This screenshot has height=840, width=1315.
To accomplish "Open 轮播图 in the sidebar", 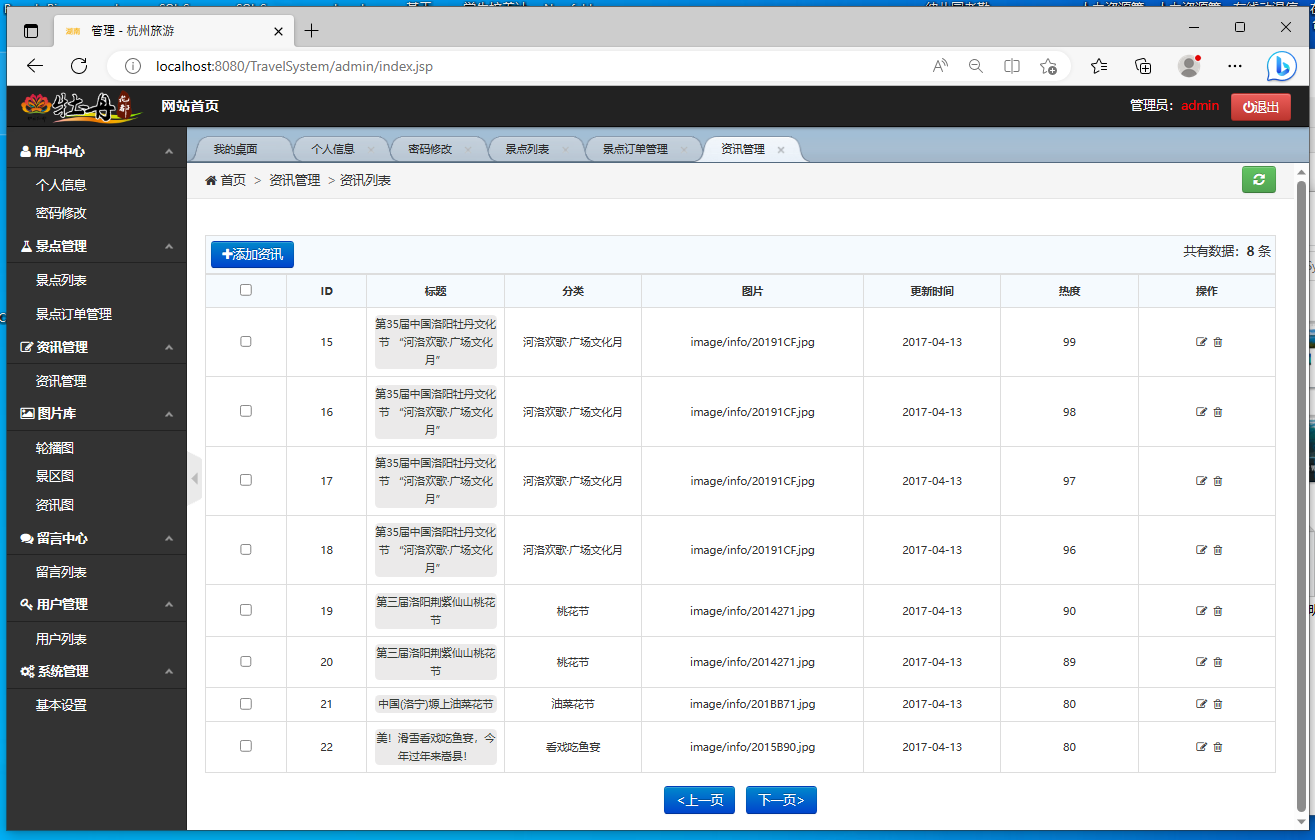I will (x=55, y=448).
